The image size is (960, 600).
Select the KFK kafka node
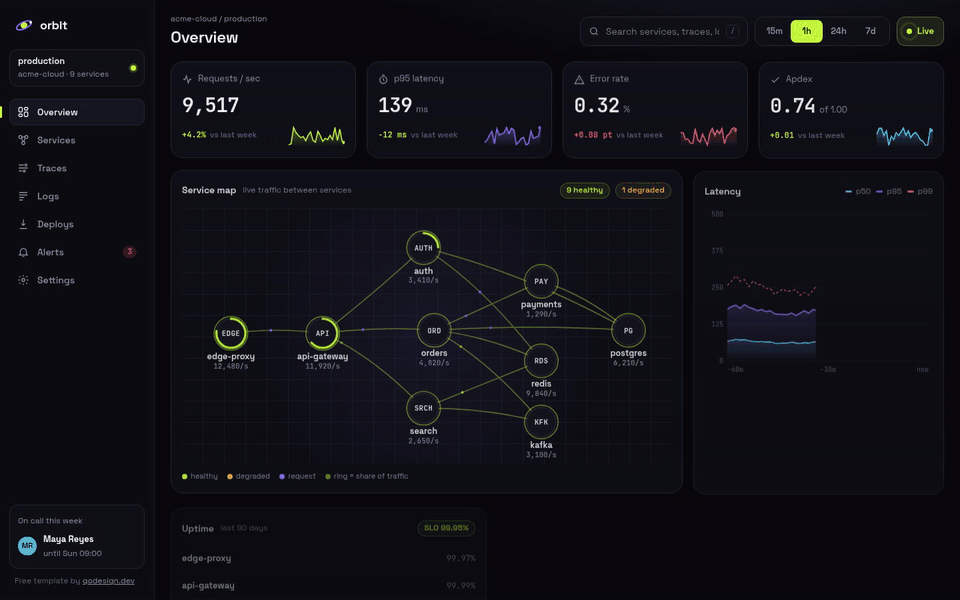[541, 422]
